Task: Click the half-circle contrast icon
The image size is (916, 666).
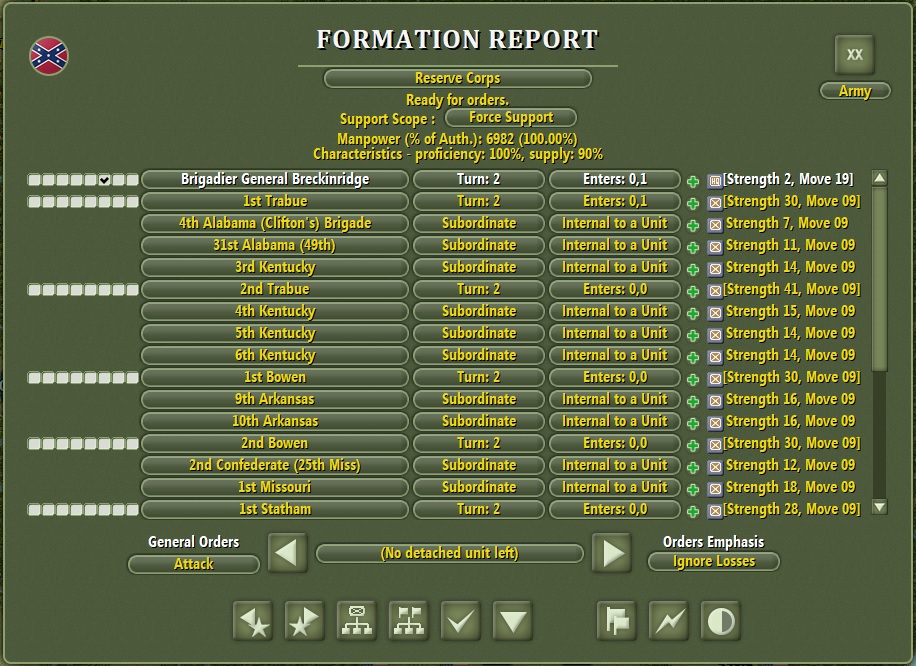Action: tap(721, 621)
